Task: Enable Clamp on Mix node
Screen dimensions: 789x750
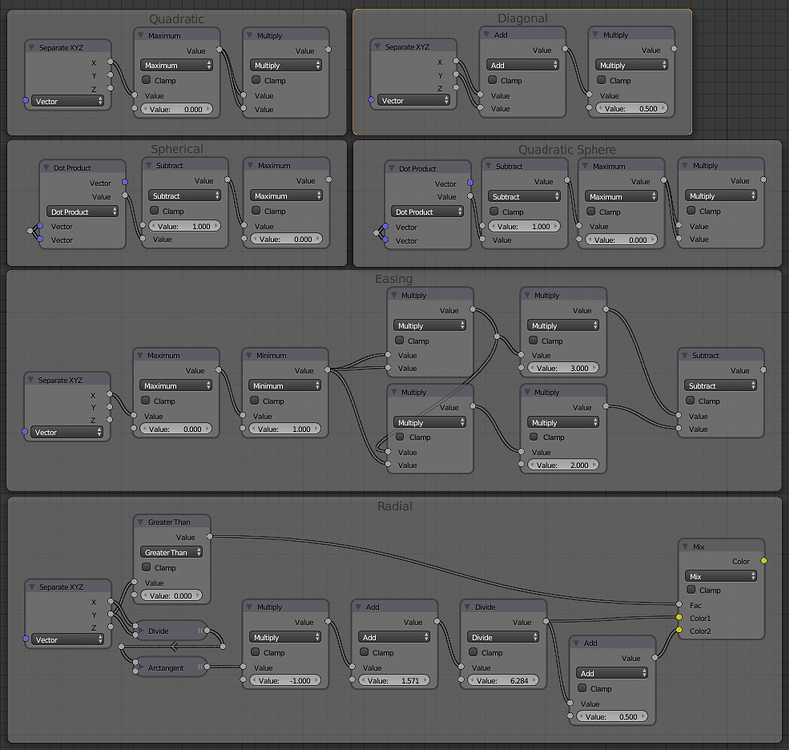Action: tap(691, 589)
